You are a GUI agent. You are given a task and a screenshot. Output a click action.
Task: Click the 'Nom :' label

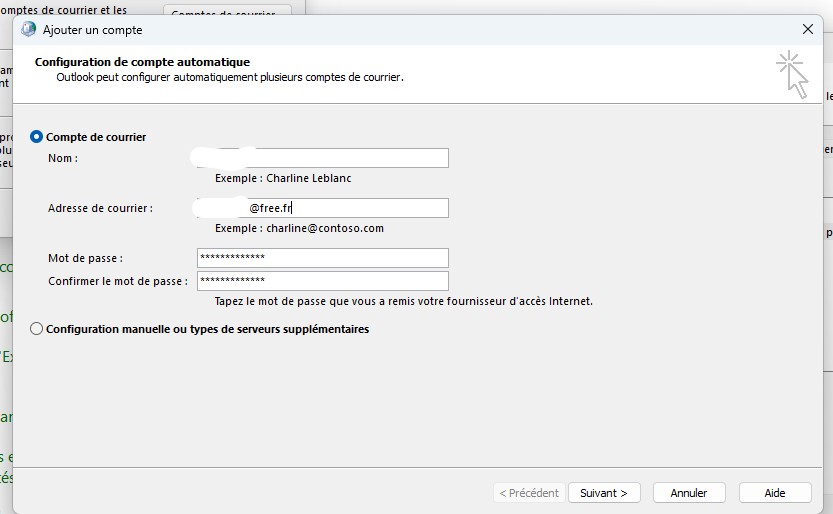pos(63,158)
